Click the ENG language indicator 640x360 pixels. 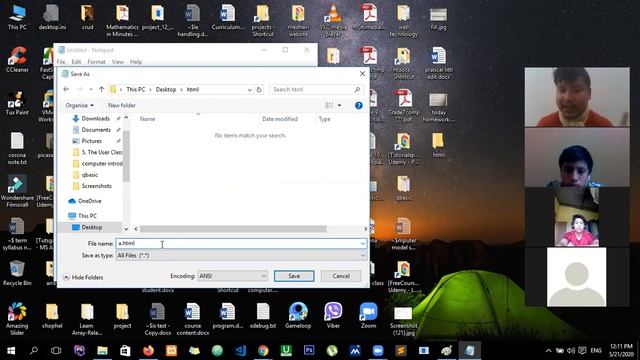pos(596,351)
